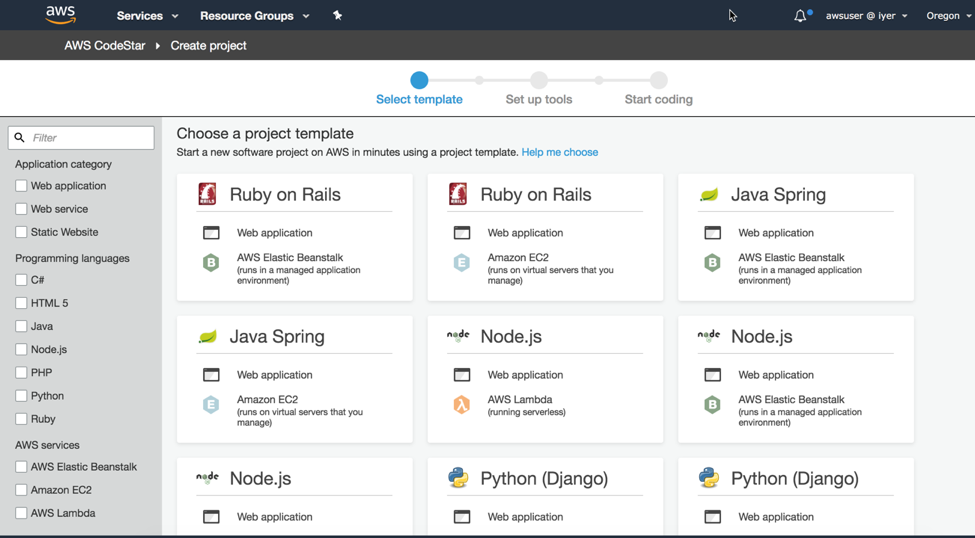Toggle the AWS Lambda service checkbox

pyautogui.click(x=21, y=513)
